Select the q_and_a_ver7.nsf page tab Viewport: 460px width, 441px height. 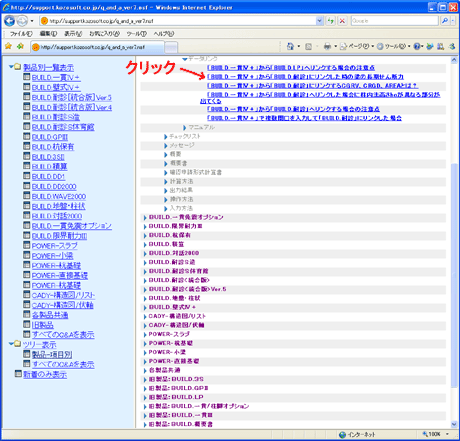97,47
